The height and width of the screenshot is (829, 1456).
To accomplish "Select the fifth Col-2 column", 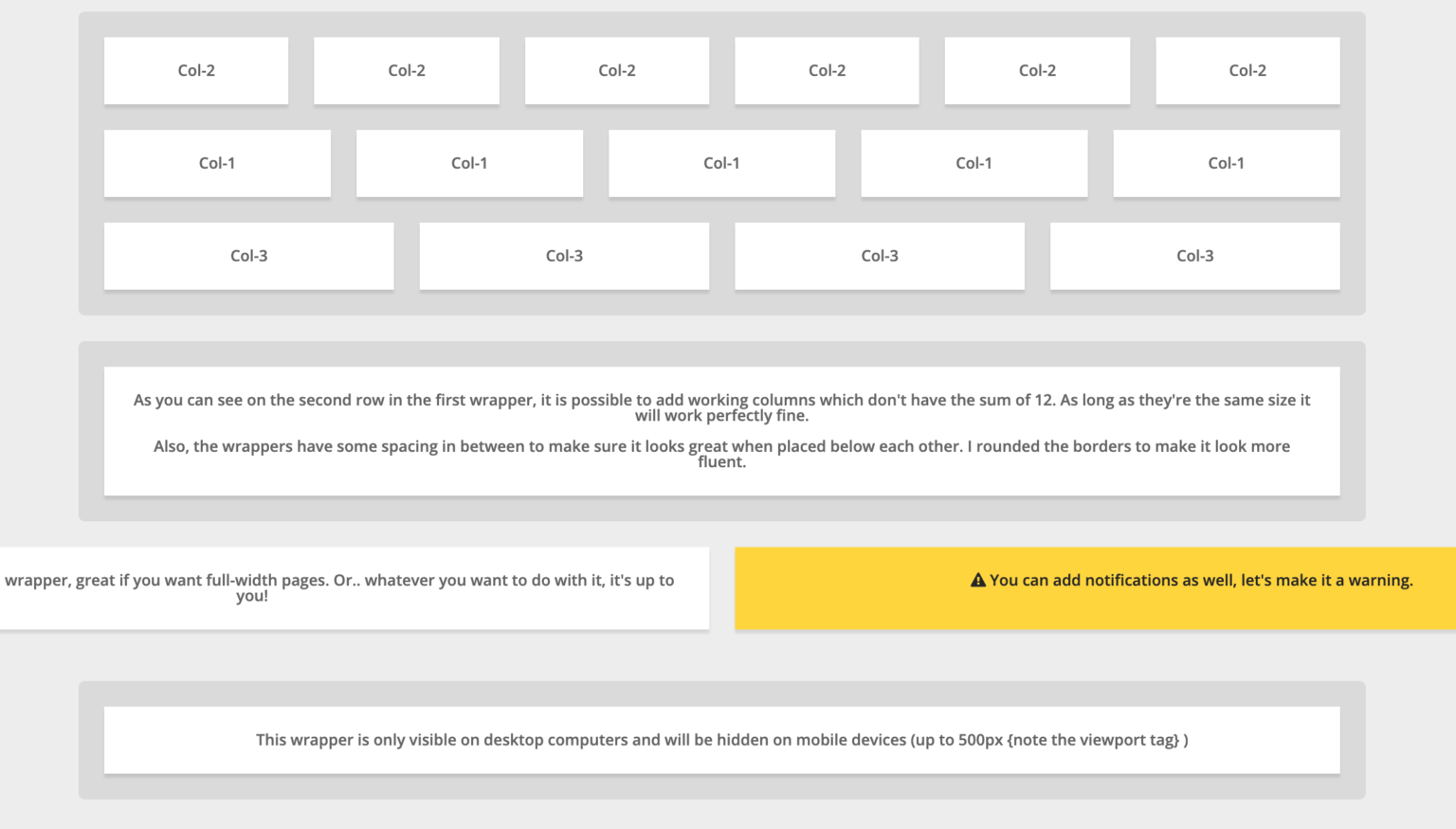I will pyautogui.click(x=1036, y=70).
